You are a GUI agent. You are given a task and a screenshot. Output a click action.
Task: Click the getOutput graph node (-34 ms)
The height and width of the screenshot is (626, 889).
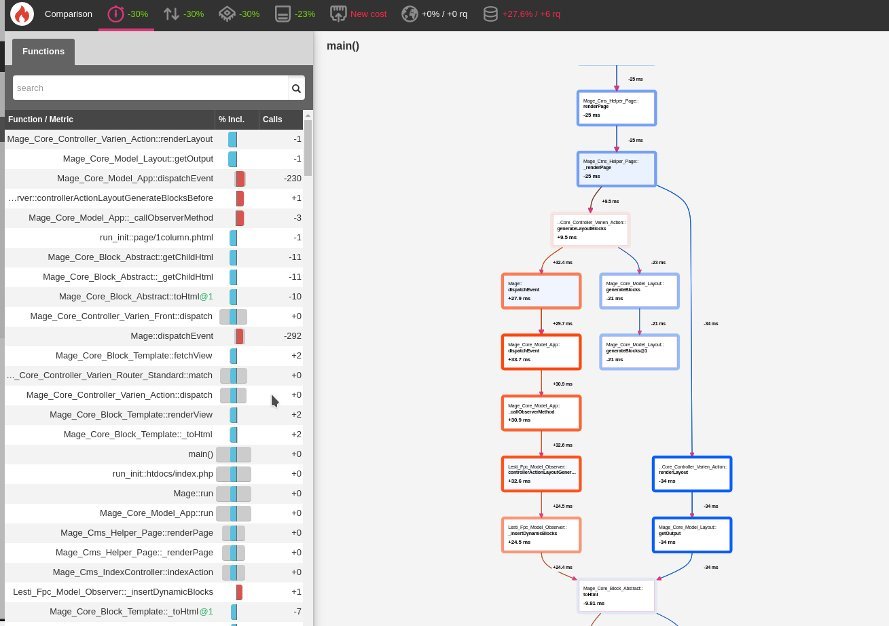pyautogui.click(x=692, y=535)
